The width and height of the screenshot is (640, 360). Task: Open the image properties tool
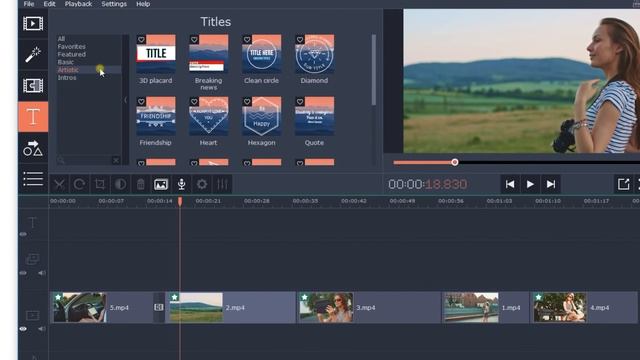pos(161,184)
